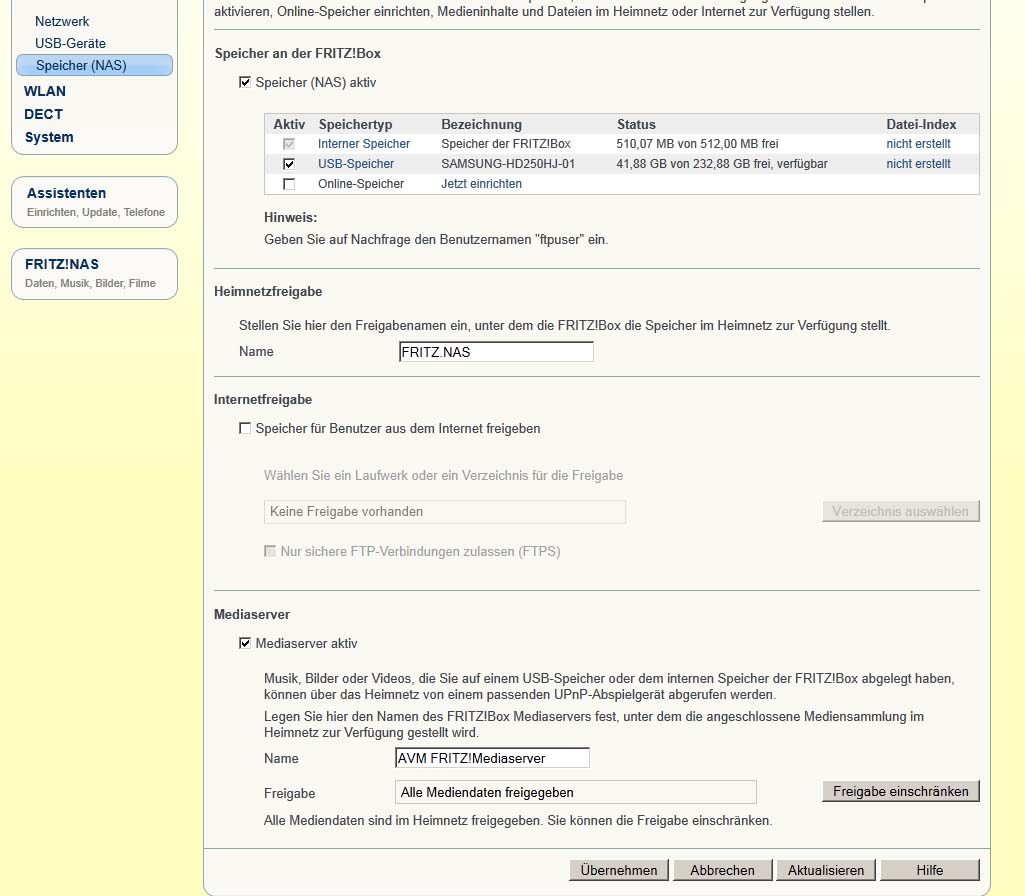Image resolution: width=1025 pixels, height=896 pixels.
Task: Toggle the Speicher (NAS) aktiv checkbox
Action: click(245, 82)
